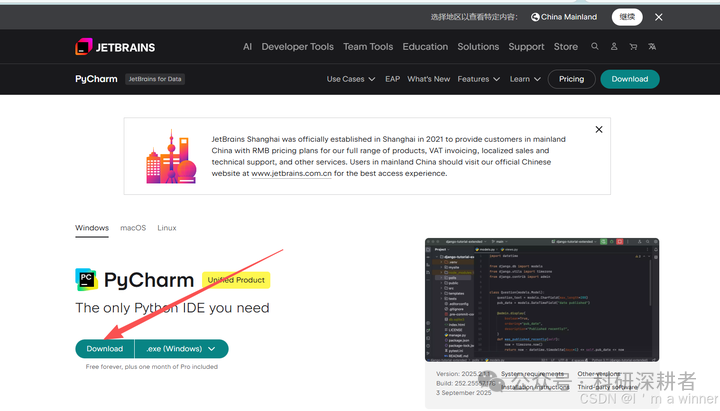Switch to the Linux tab
Screen dimensions: 720x411
pyautogui.click(x=167, y=228)
